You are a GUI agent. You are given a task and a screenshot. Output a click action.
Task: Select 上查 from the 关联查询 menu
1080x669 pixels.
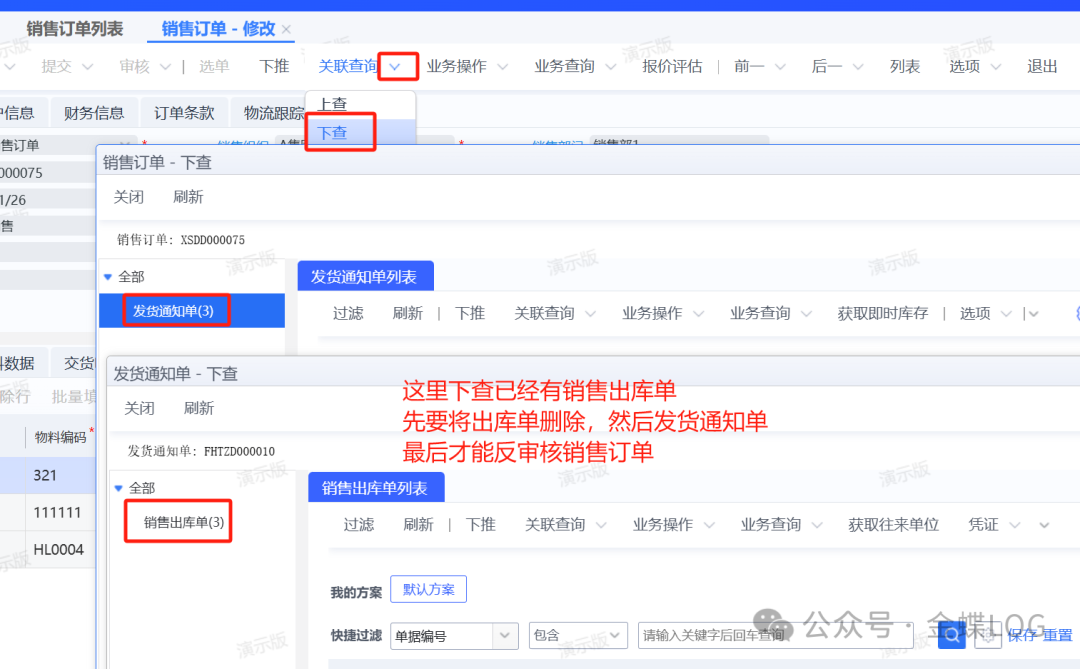333,104
